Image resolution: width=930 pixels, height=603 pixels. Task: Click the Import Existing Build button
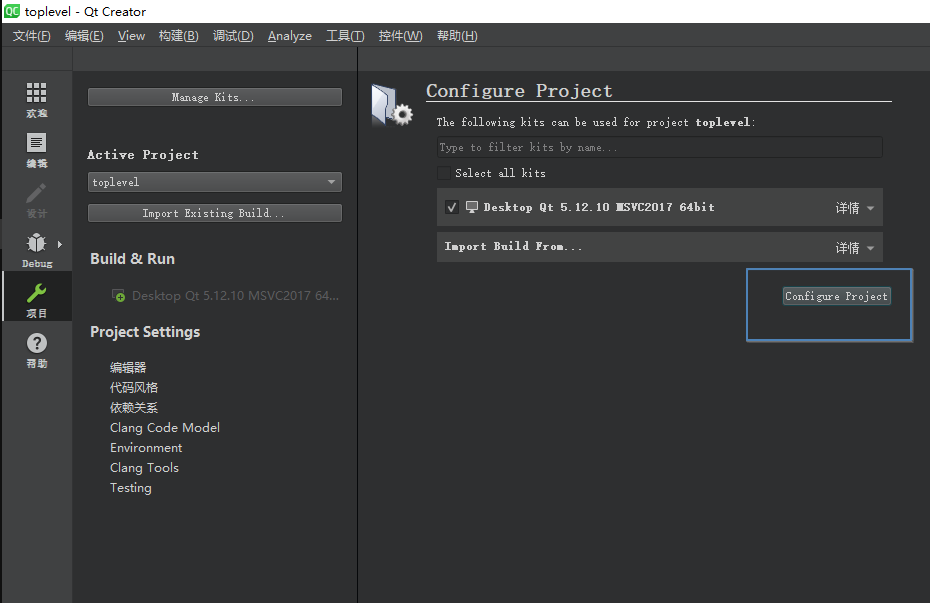[215, 213]
